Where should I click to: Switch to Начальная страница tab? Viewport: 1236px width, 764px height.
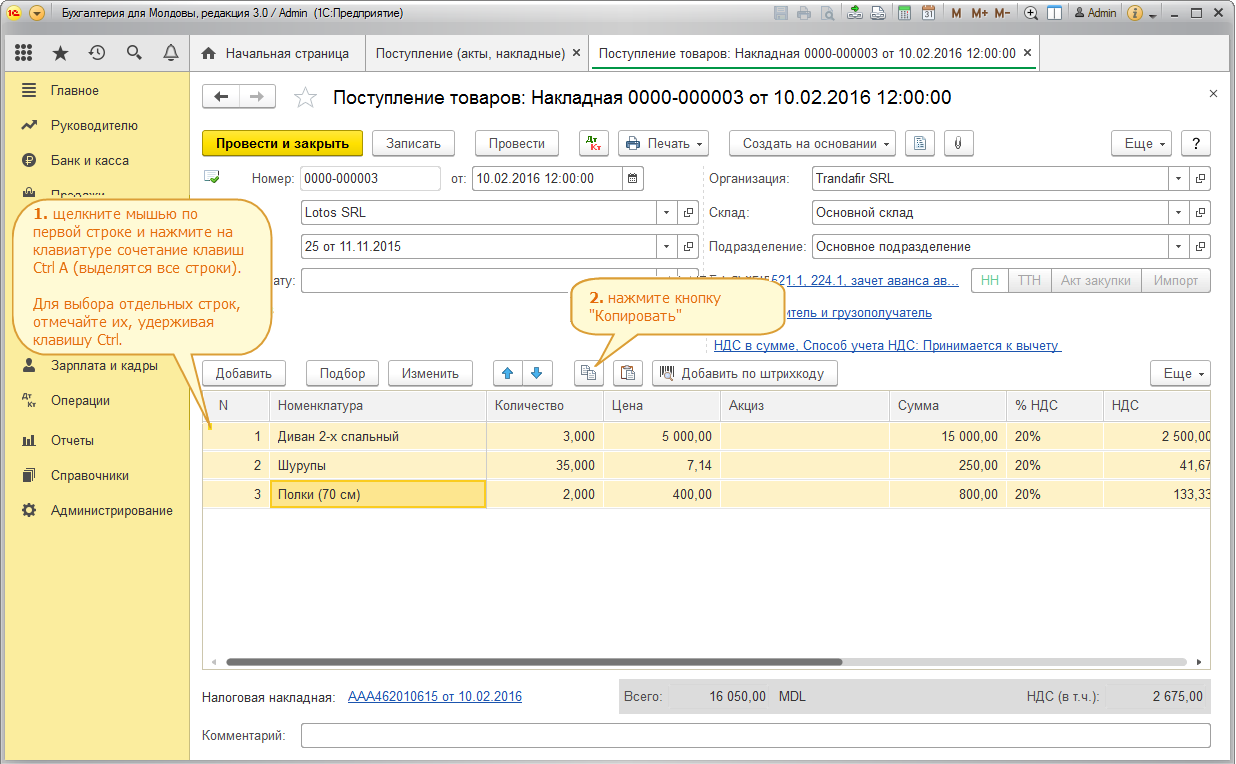(x=276, y=53)
